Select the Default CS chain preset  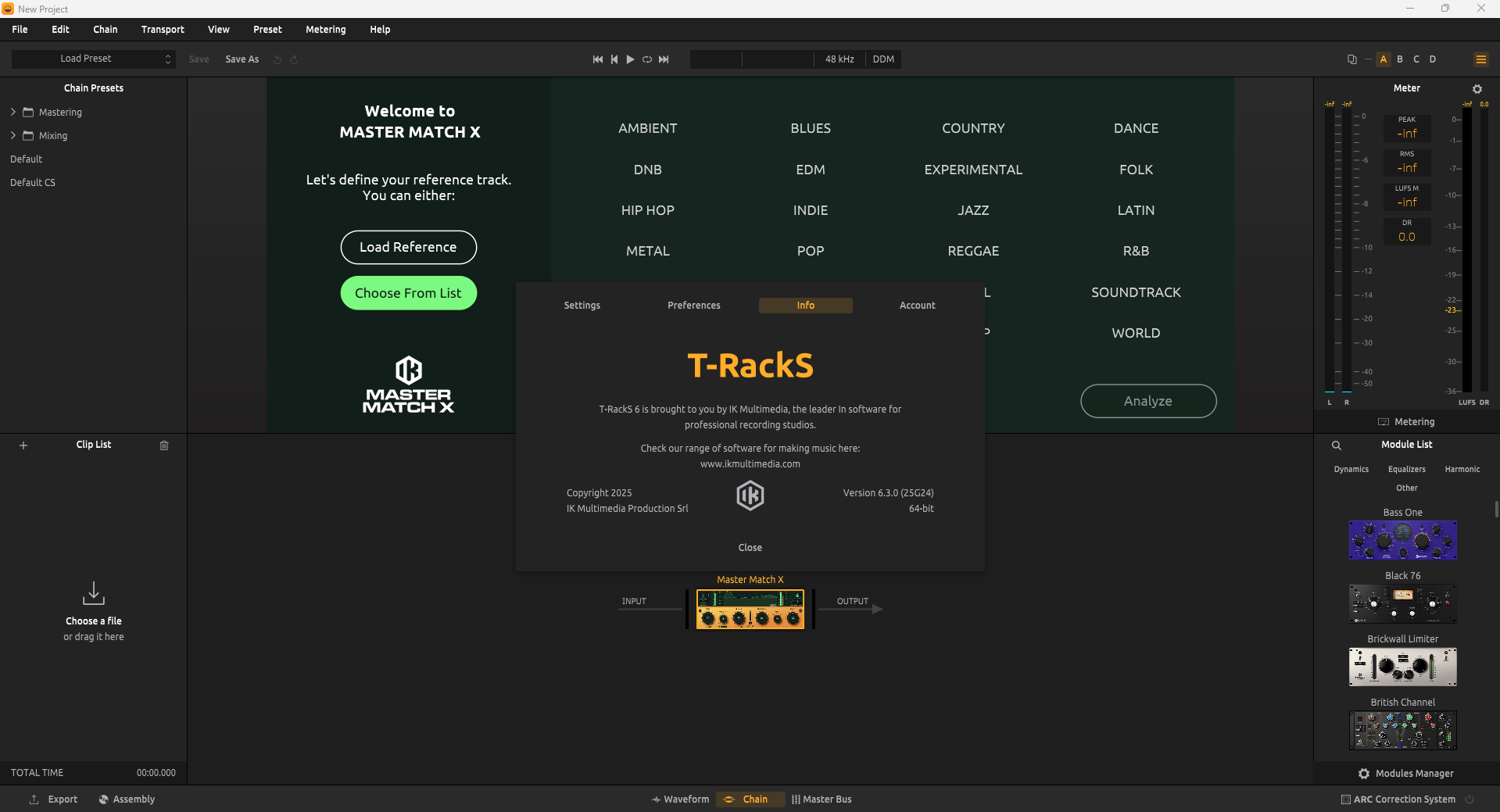33,183
